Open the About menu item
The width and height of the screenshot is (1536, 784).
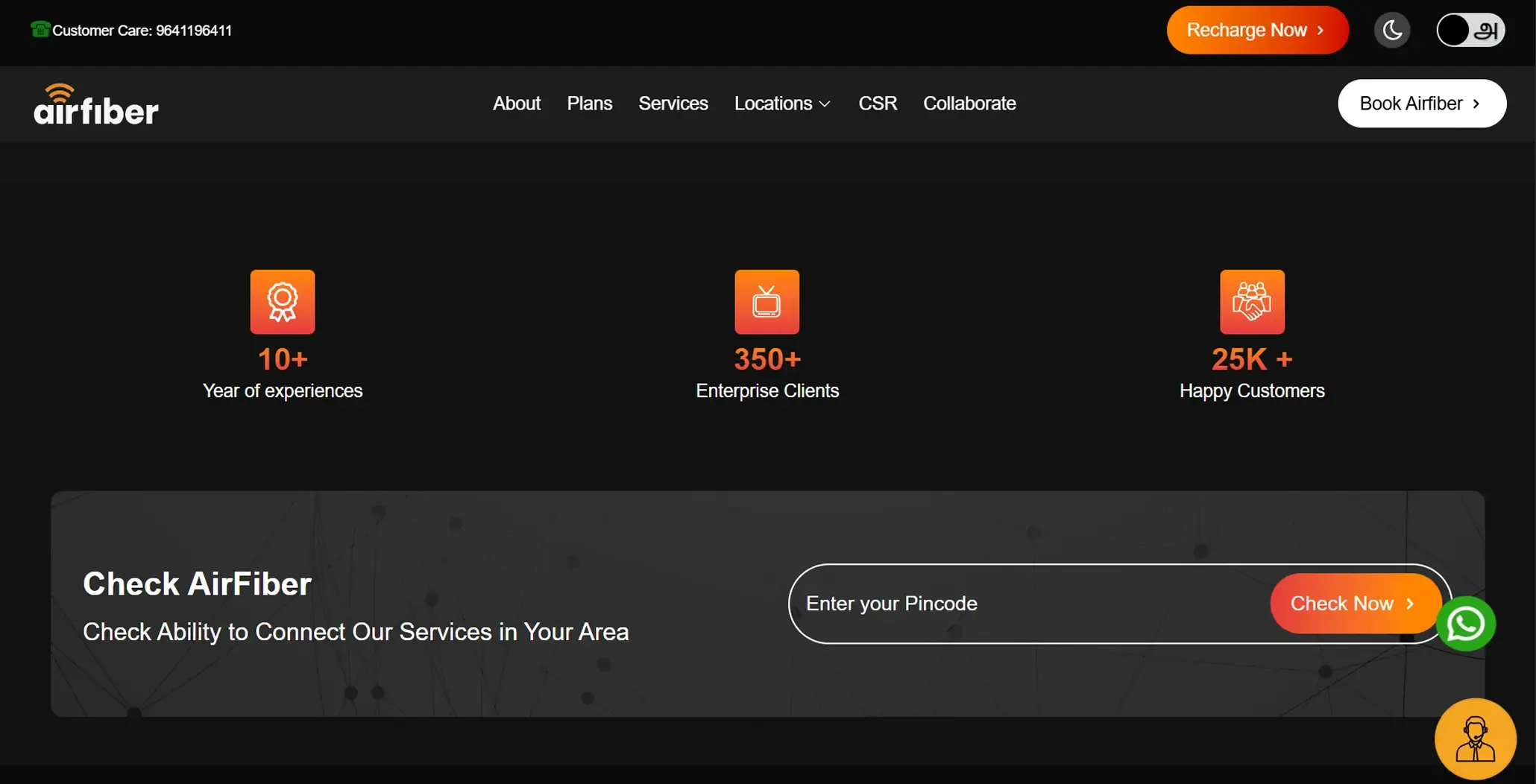(517, 104)
